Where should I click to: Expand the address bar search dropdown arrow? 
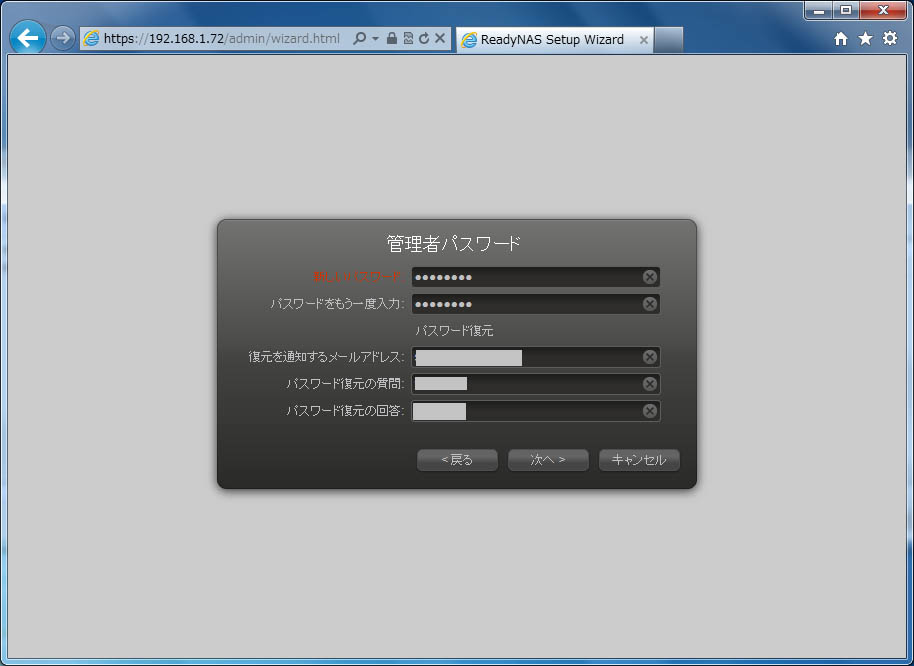point(375,39)
